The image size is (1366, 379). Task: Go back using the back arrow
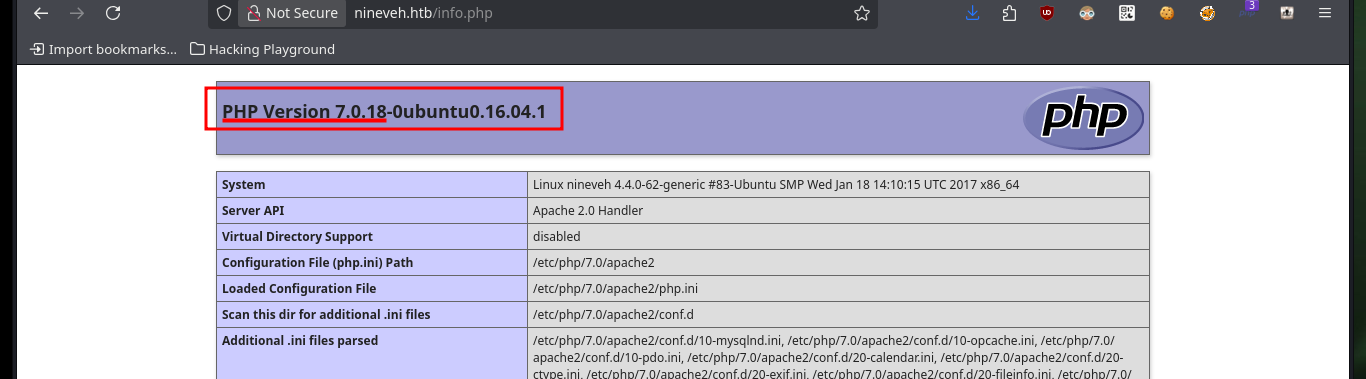pos(40,14)
